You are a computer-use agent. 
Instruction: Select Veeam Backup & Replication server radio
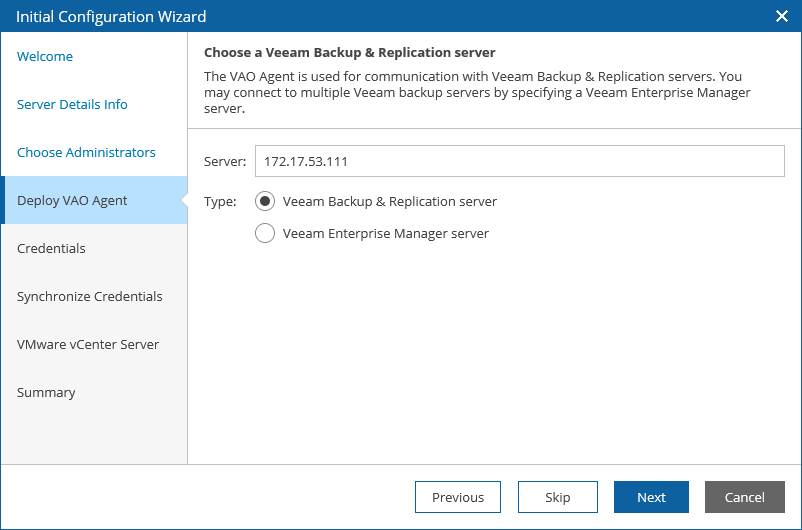pos(265,202)
